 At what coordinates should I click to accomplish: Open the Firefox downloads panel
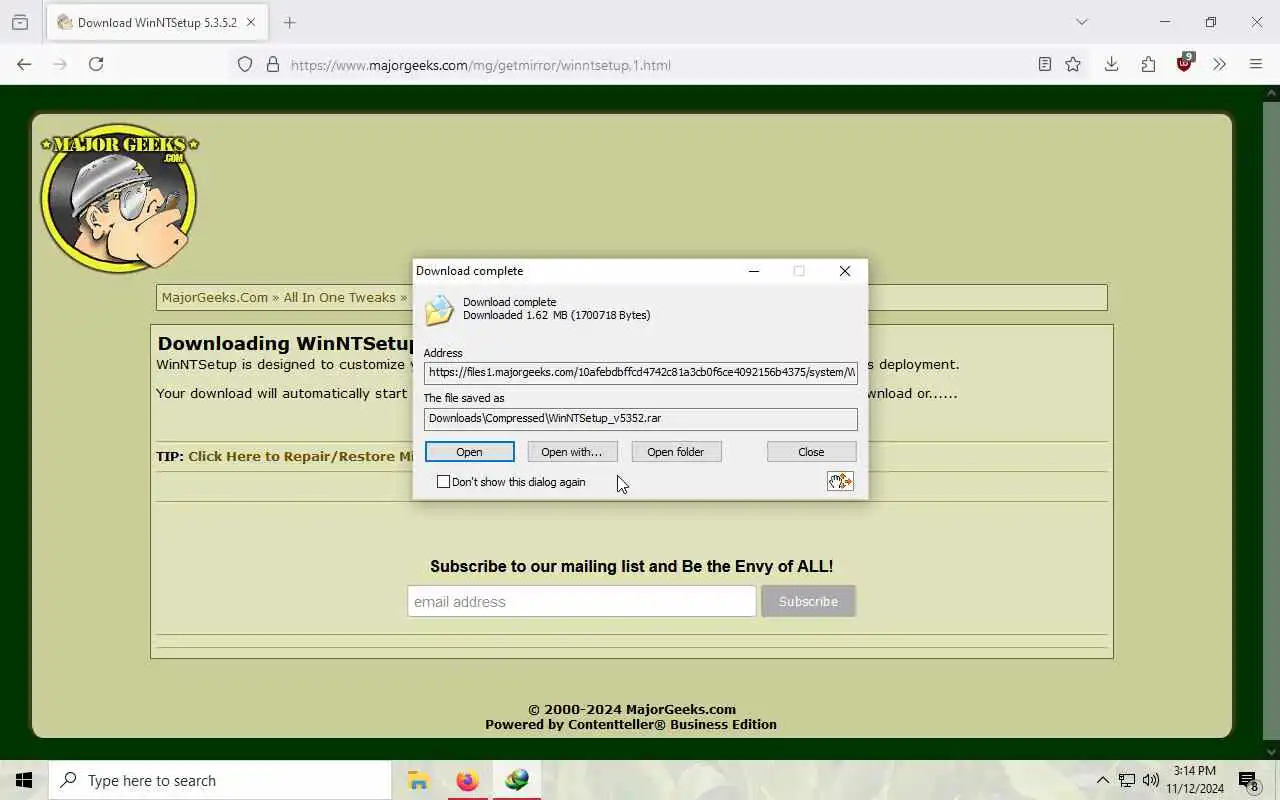pyautogui.click(x=1111, y=64)
